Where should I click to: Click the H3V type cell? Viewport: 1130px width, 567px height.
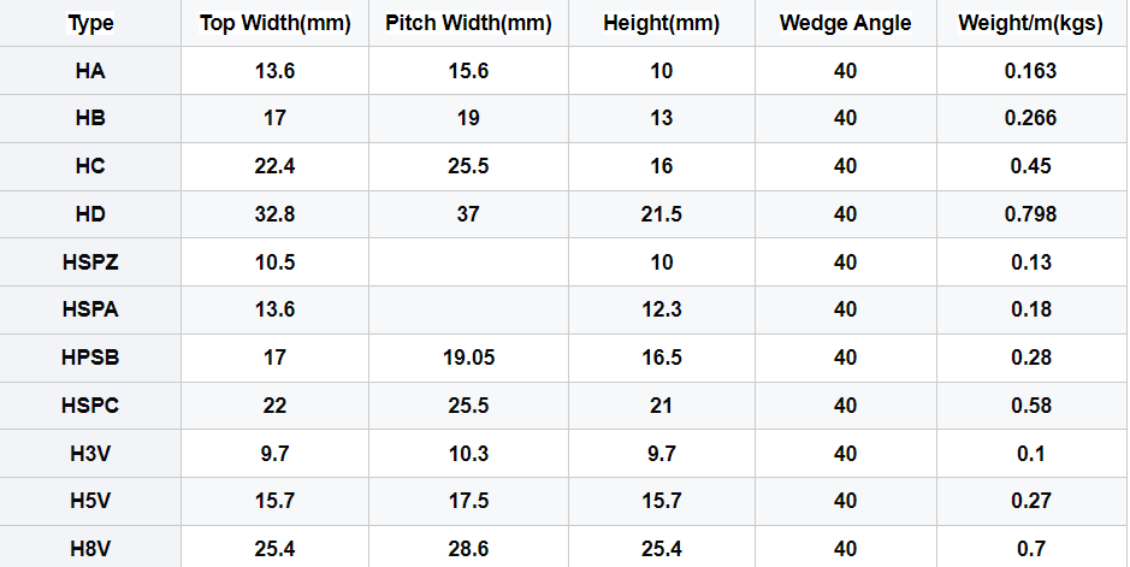pos(90,454)
